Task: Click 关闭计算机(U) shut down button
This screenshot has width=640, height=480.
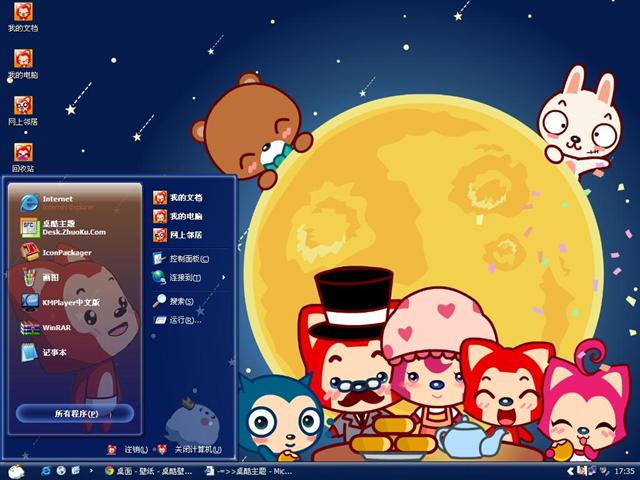Action: [x=190, y=449]
